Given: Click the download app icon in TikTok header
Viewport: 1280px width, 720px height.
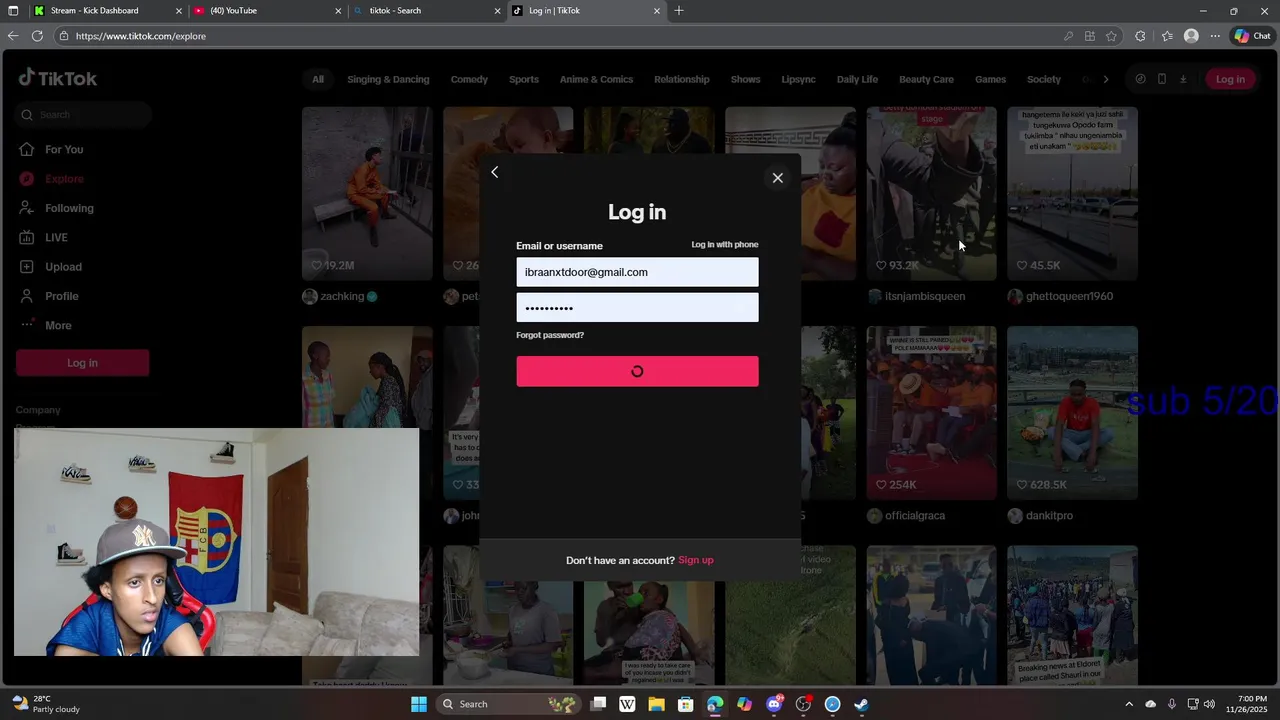Looking at the screenshot, I should coord(1183,79).
